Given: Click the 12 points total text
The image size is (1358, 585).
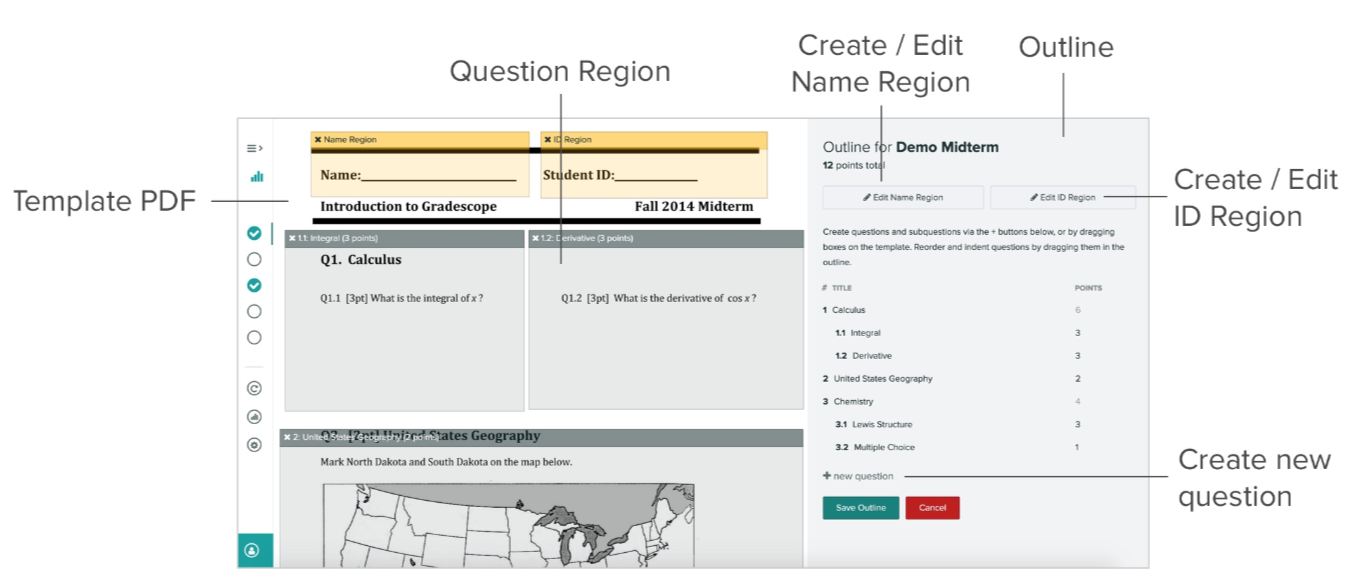Looking at the screenshot, I should [854, 165].
